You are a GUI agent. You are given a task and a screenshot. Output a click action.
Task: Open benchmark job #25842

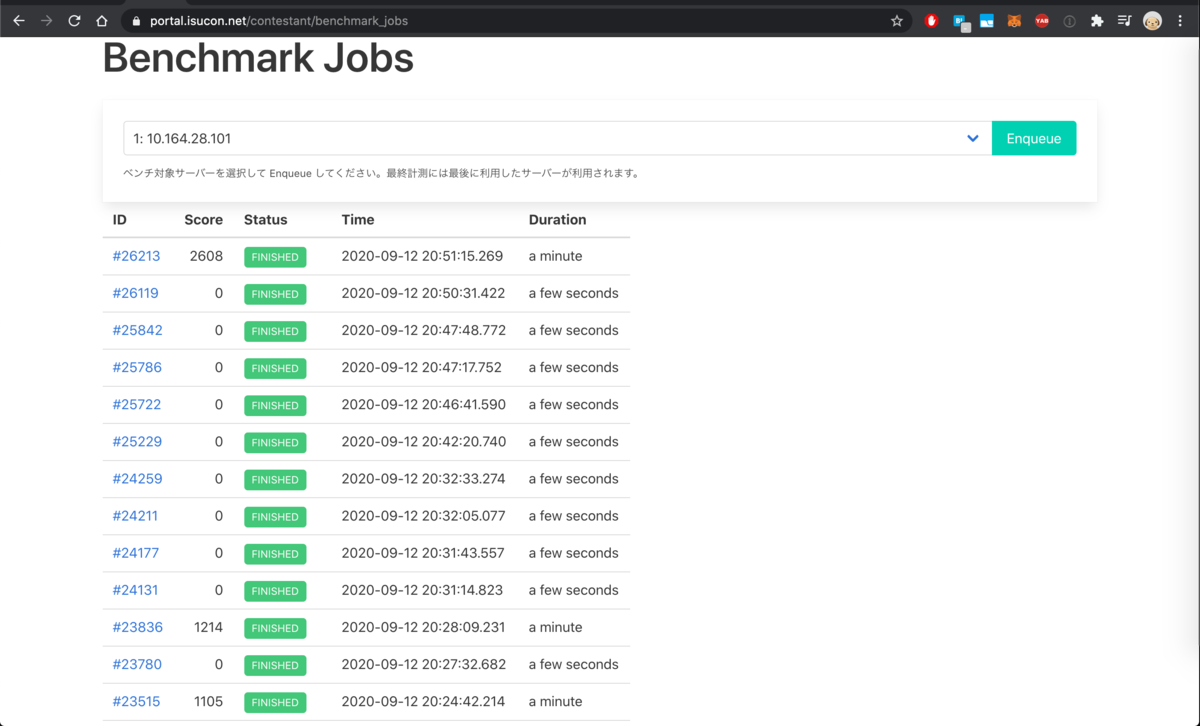137,330
